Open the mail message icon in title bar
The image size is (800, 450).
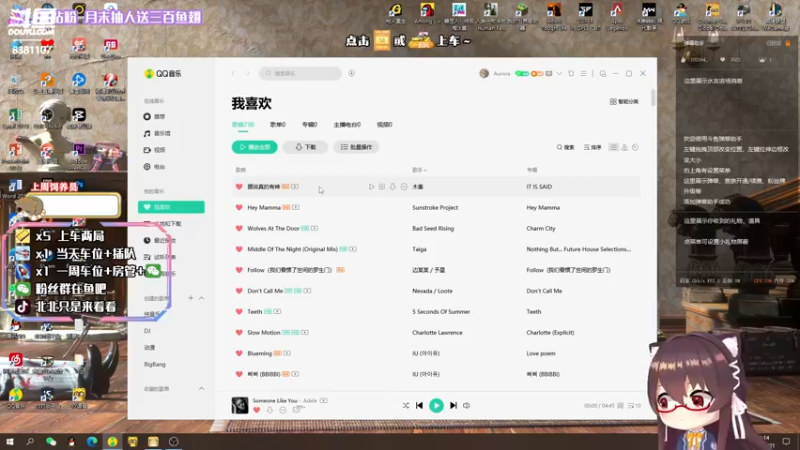[549, 73]
